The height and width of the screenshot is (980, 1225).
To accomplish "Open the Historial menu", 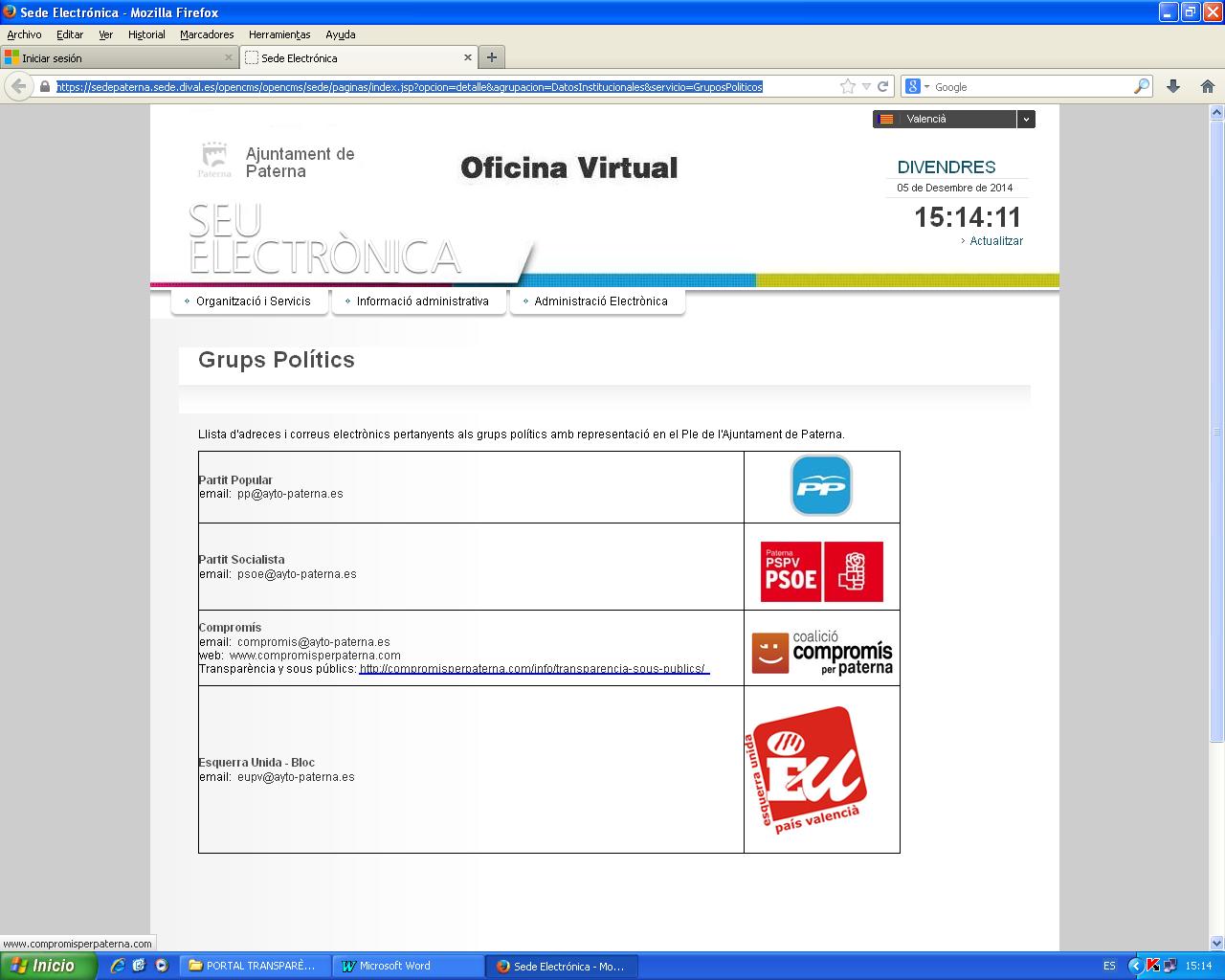I will pyautogui.click(x=146, y=34).
